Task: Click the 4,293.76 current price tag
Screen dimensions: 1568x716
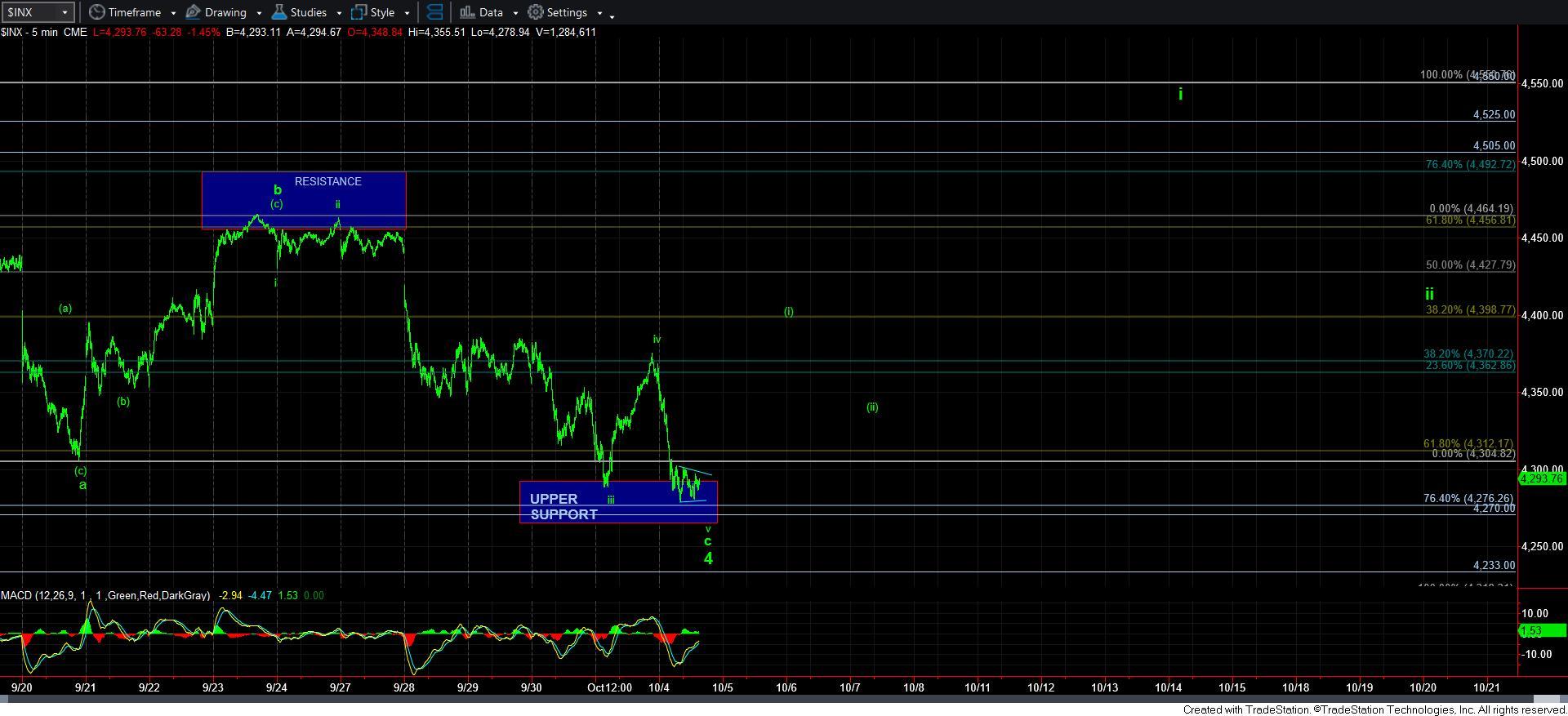Action: click(x=1542, y=478)
